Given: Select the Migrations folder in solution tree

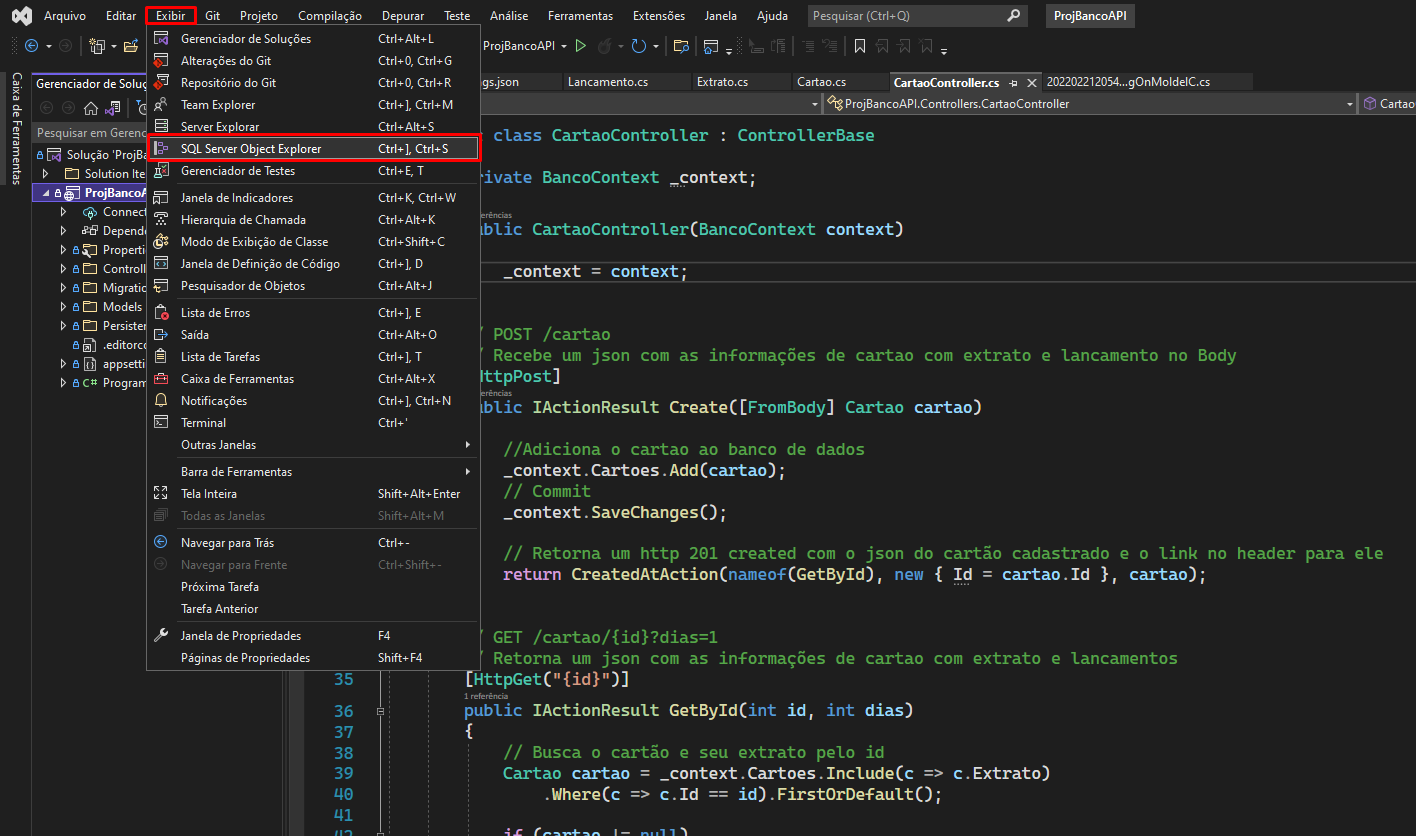Looking at the screenshot, I should pyautogui.click(x=125, y=288).
